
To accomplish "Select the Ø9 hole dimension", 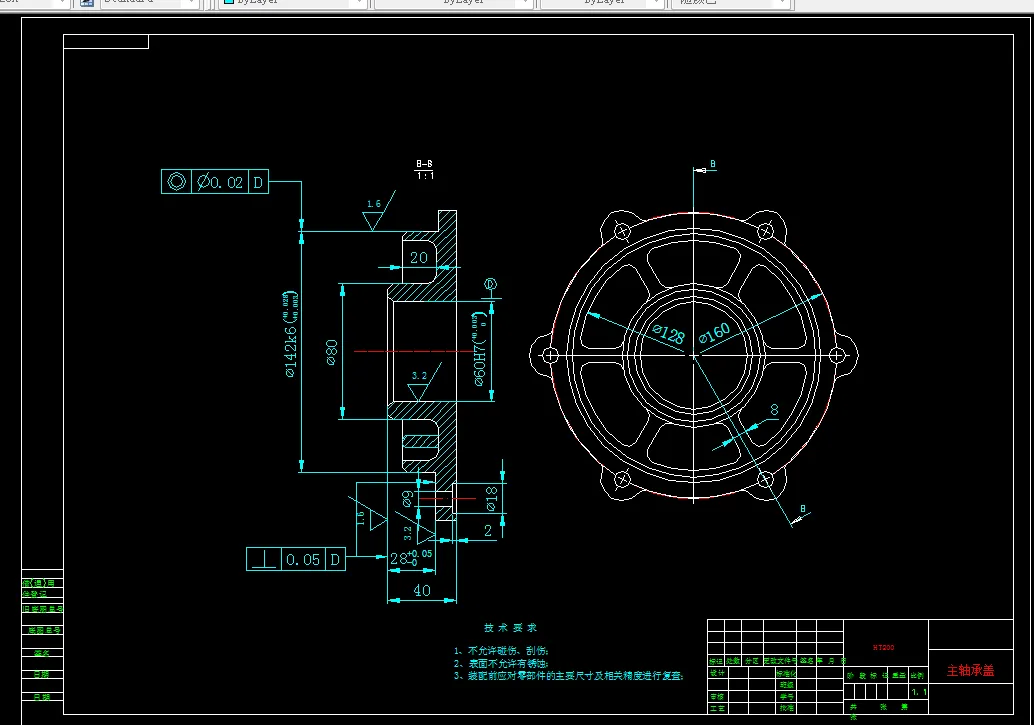I will click(408, 498).
